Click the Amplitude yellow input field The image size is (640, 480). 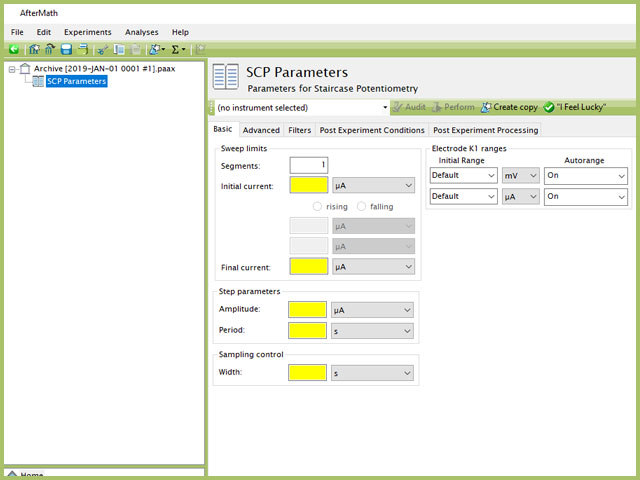click(307, 310)
